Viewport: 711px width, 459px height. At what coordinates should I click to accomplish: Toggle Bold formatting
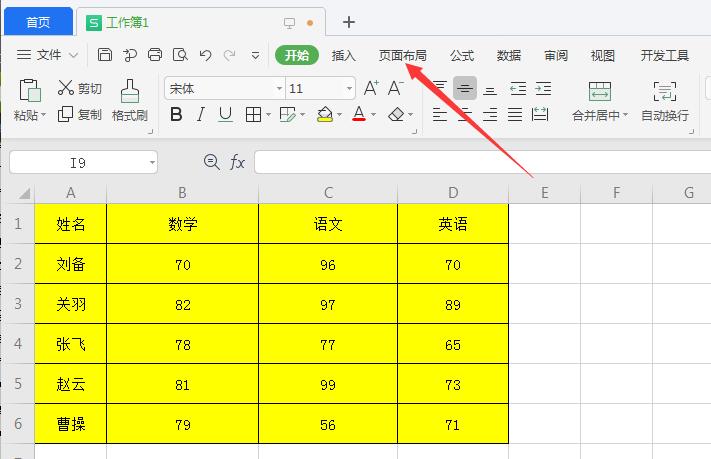pyautogui.click(x=176, y=114)
